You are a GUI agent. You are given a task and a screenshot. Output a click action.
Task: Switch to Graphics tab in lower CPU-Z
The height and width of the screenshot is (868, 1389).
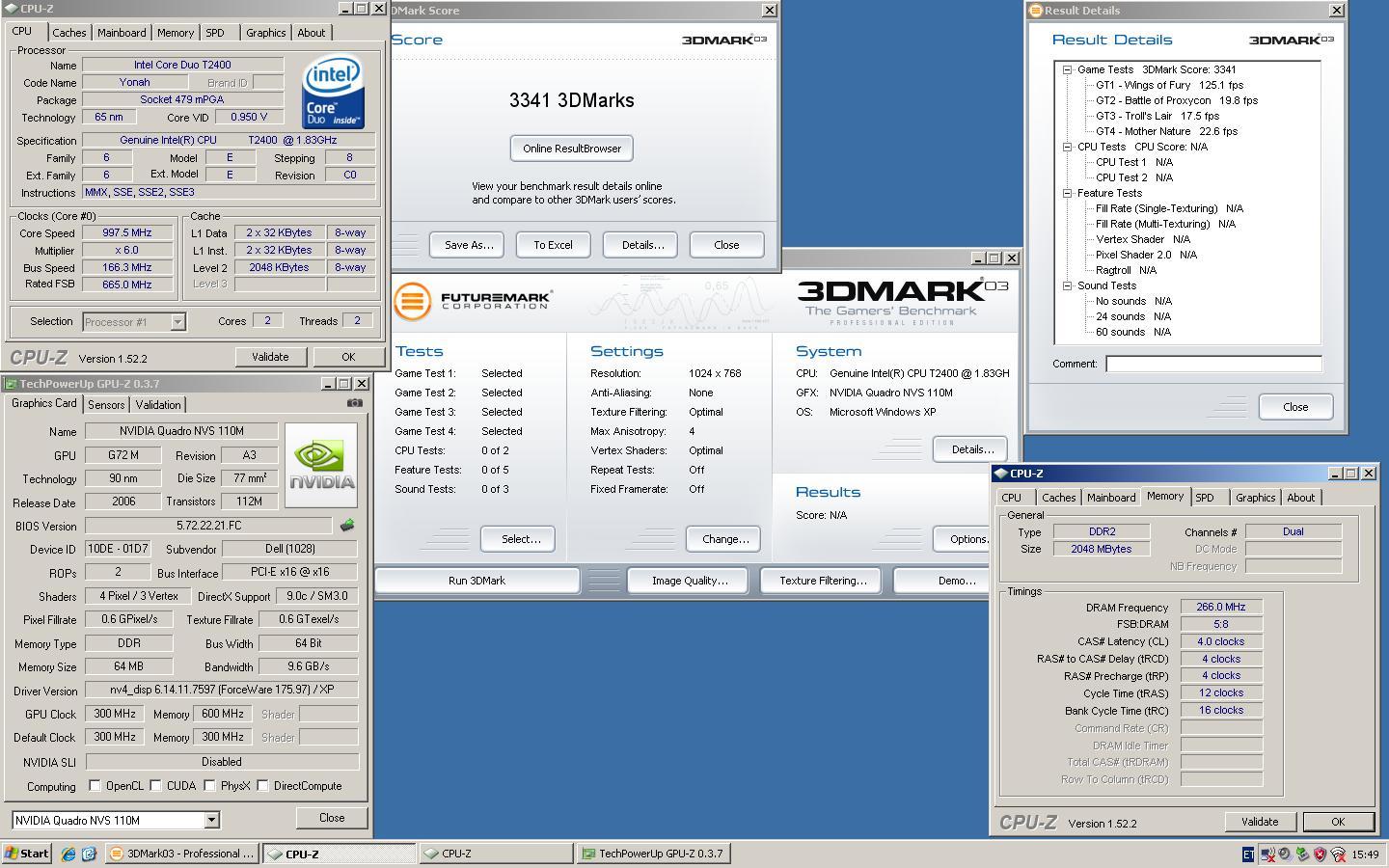(x=1255, y=498)
